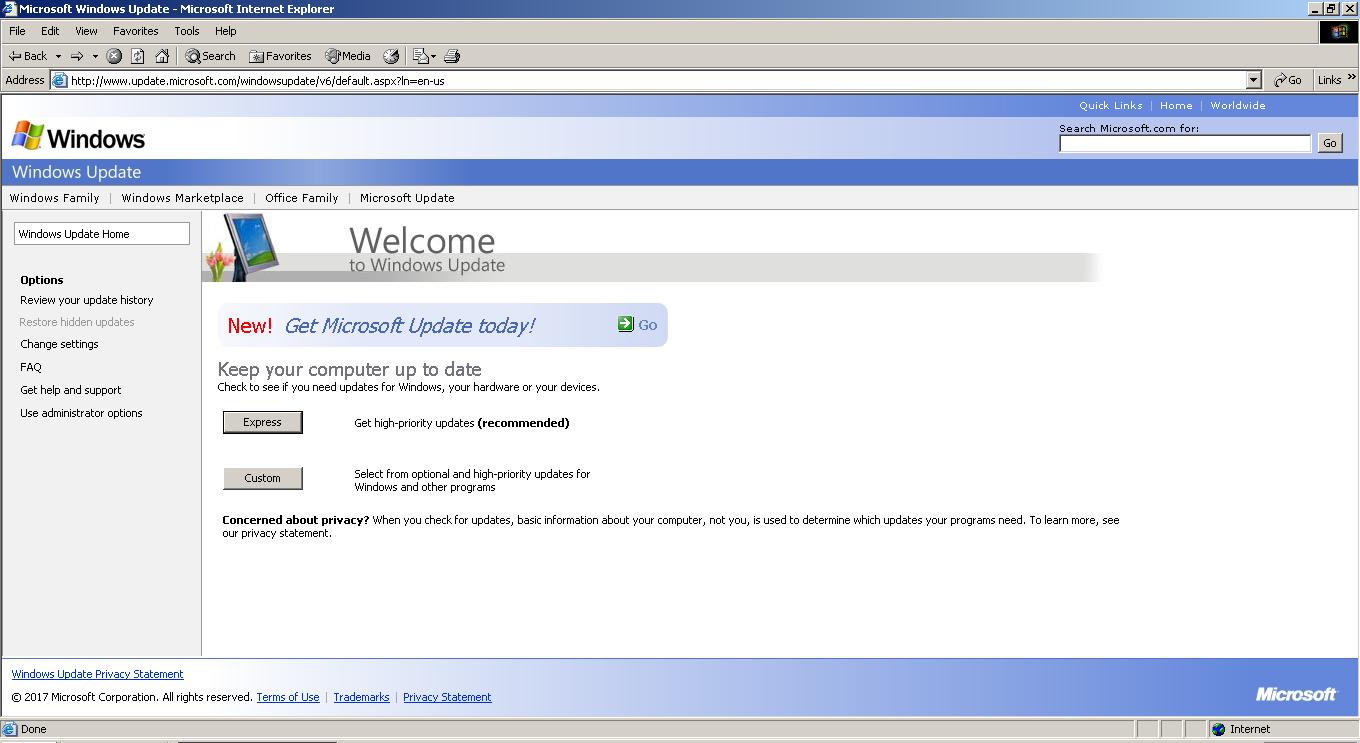The height and width of the screenshot is (743, 1360).
Task: Open the Search toolbar button
Action: click(x=210, y=56)
